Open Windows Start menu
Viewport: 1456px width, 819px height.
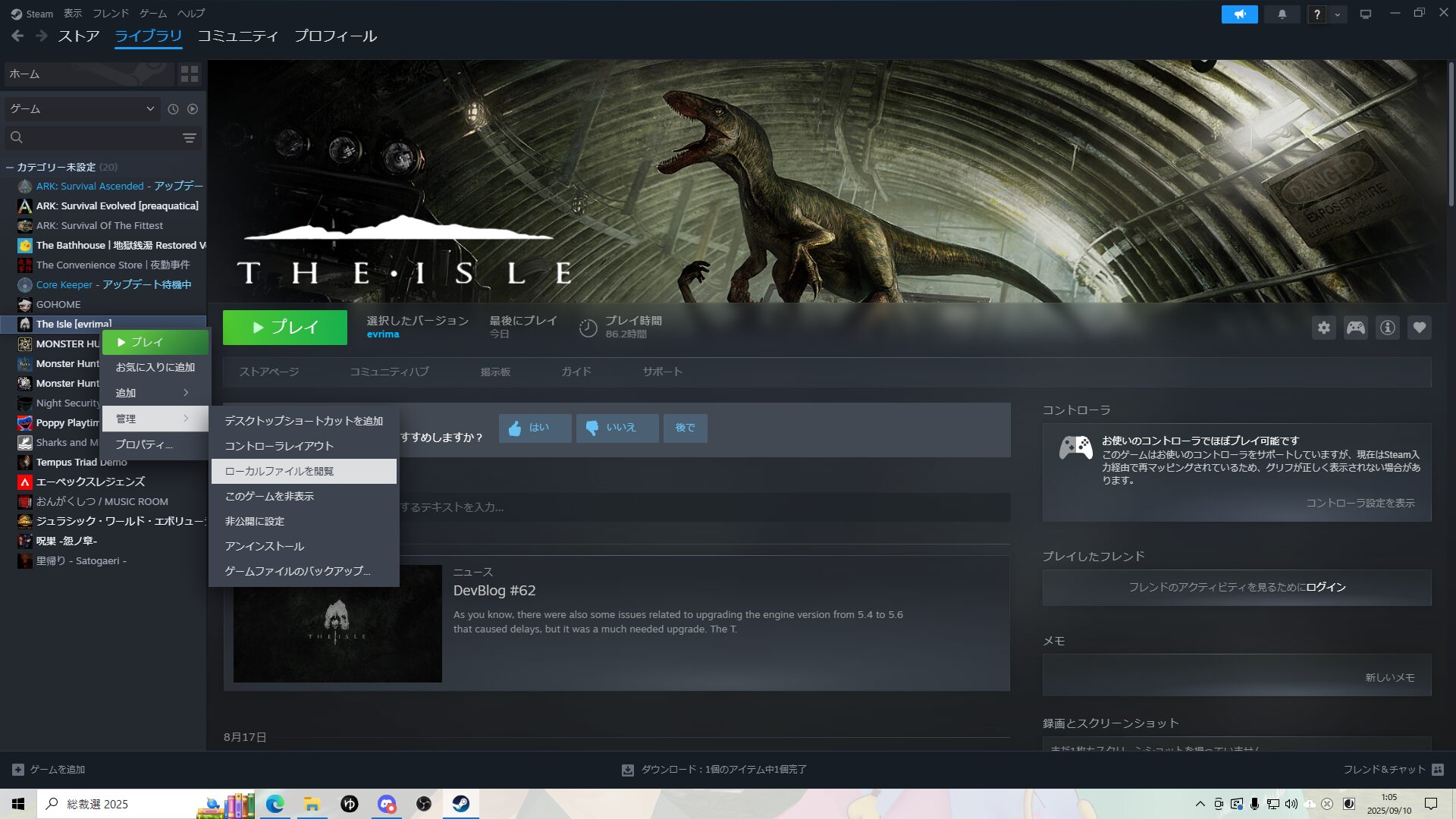point(18,804)
